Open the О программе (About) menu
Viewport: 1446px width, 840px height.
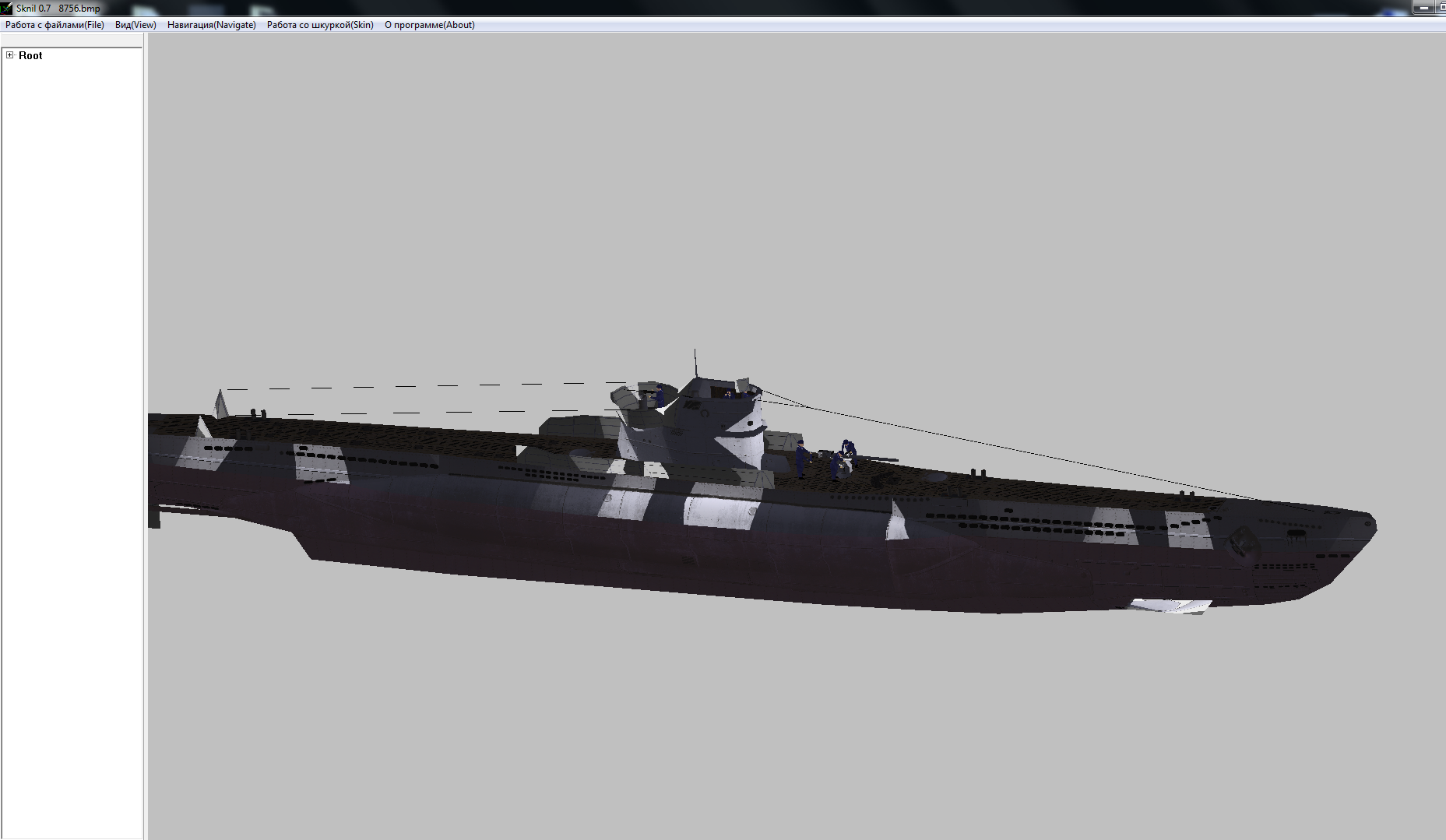click(x=430, y=25)
